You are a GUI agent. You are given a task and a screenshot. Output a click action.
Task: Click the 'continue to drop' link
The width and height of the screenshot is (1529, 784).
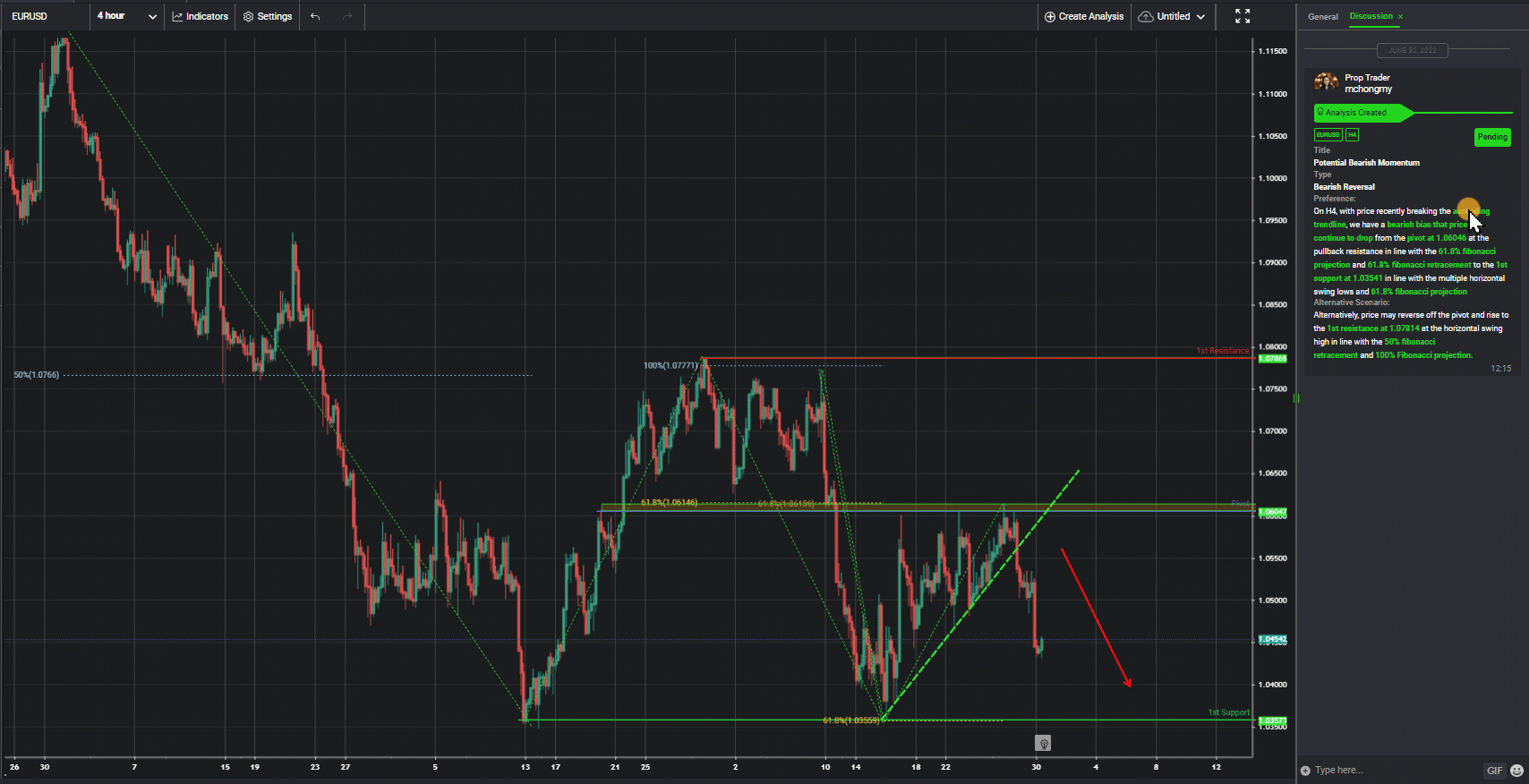[x=1343, y=238]
